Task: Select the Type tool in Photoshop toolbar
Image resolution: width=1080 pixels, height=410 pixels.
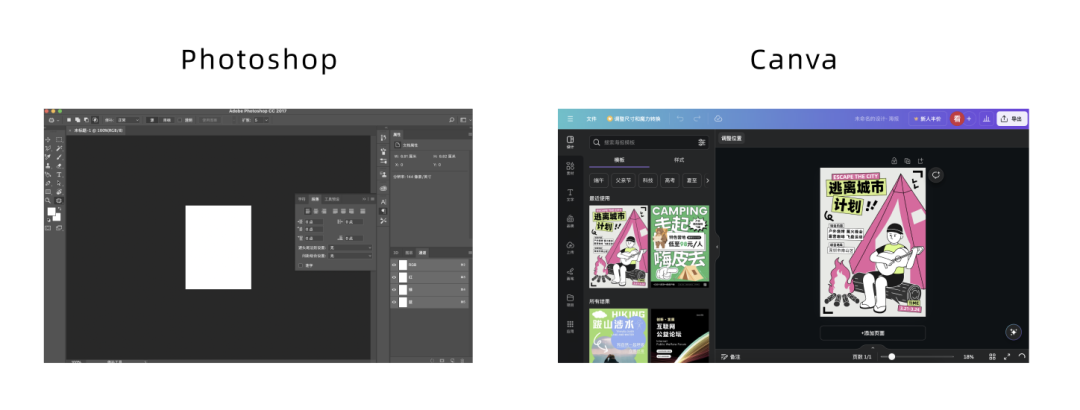Action: [59, 174]
